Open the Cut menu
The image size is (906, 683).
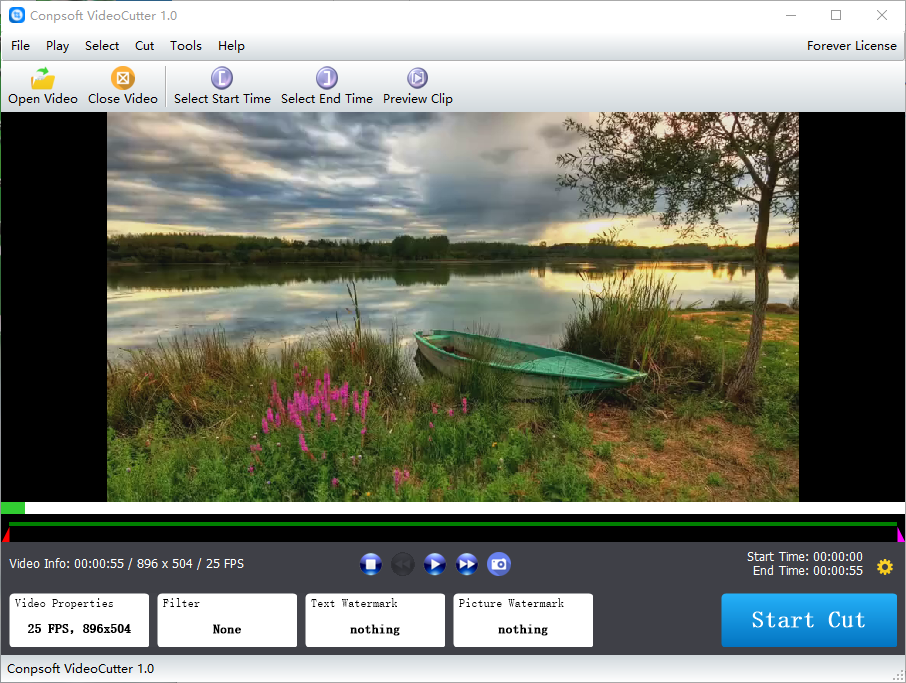pyautogui.click(x=144, y=46)
